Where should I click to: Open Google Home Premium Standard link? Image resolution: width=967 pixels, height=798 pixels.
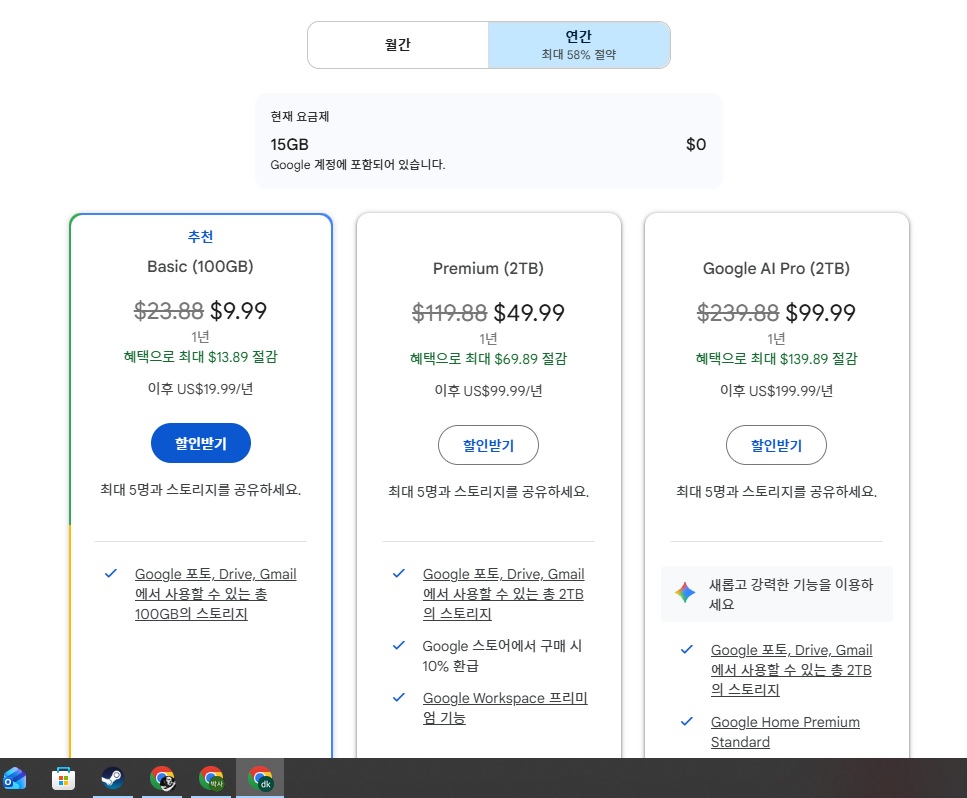pos(784,732)
